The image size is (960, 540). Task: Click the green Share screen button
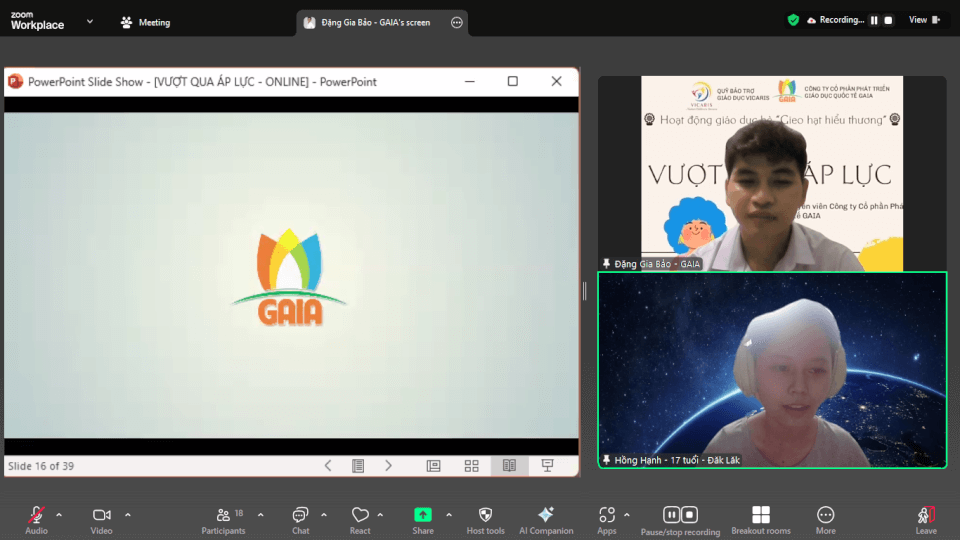[422, 515]
